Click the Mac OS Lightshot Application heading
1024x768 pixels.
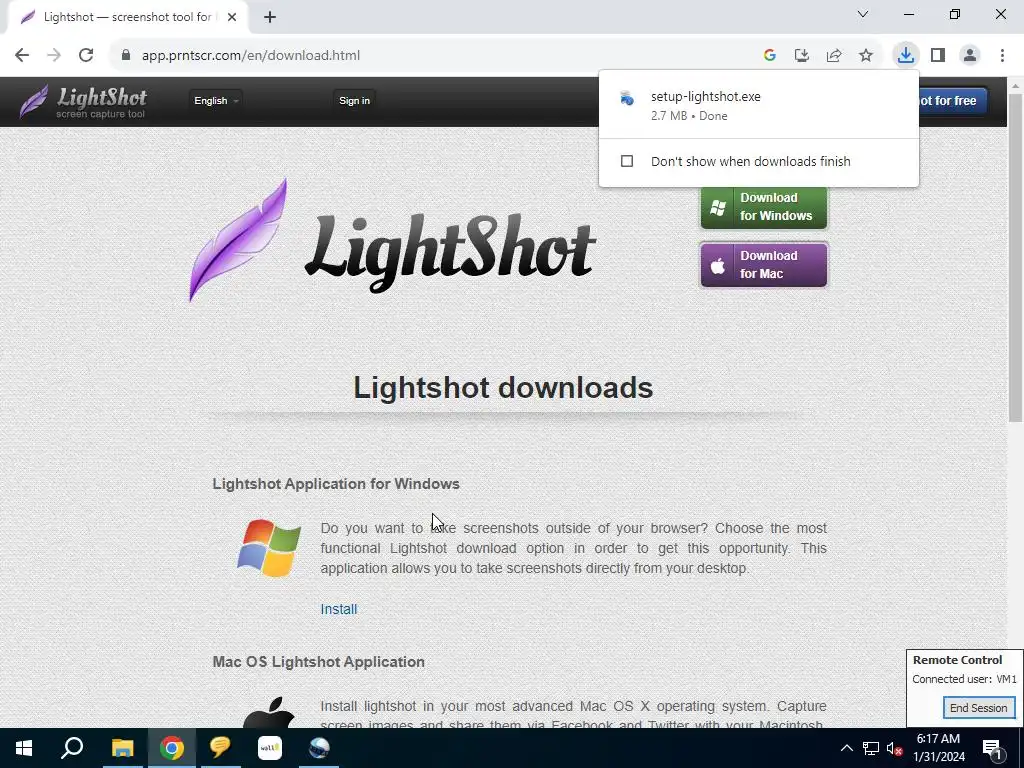(318, 662)
